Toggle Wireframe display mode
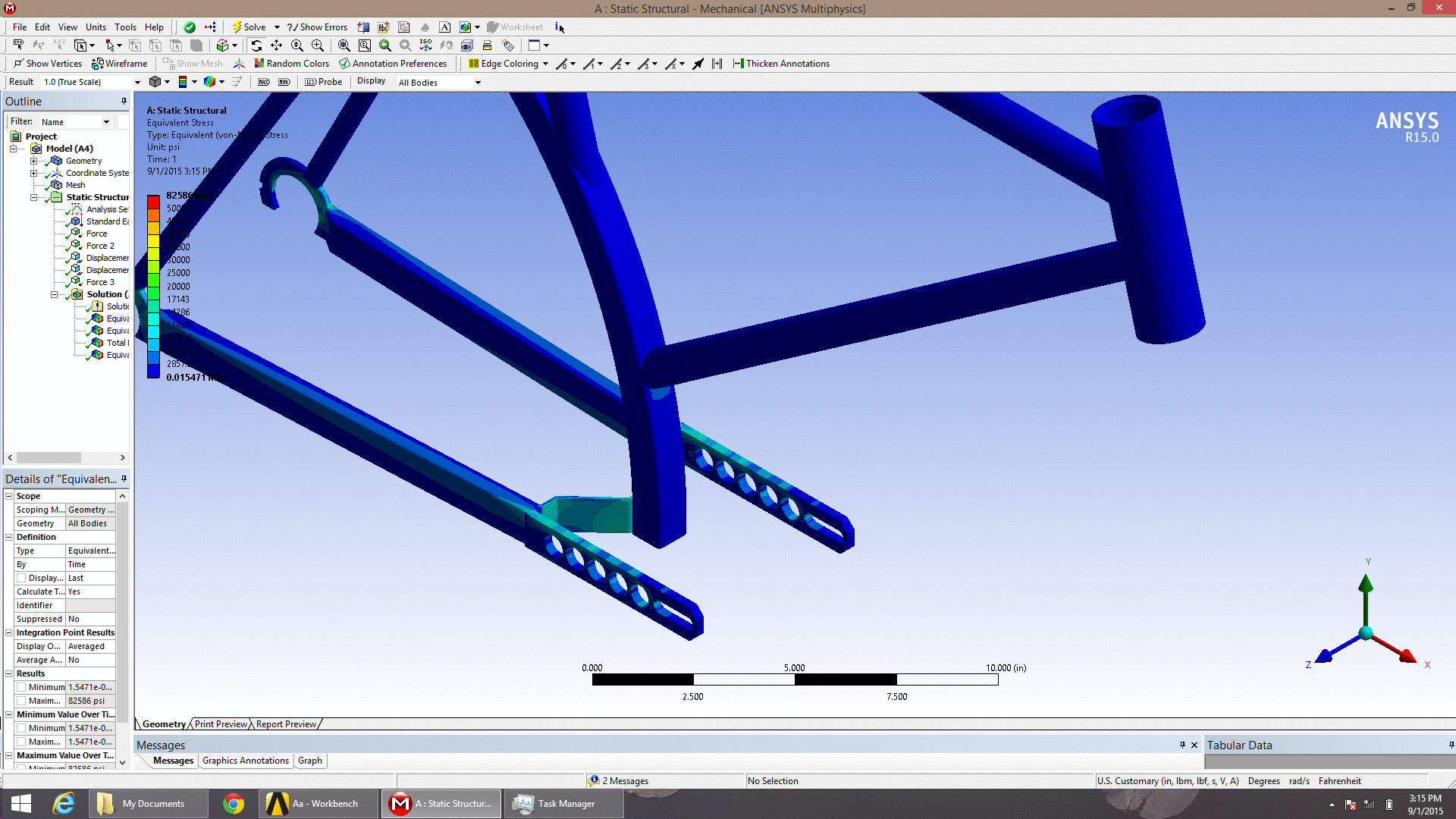 (x=120, y=64)
